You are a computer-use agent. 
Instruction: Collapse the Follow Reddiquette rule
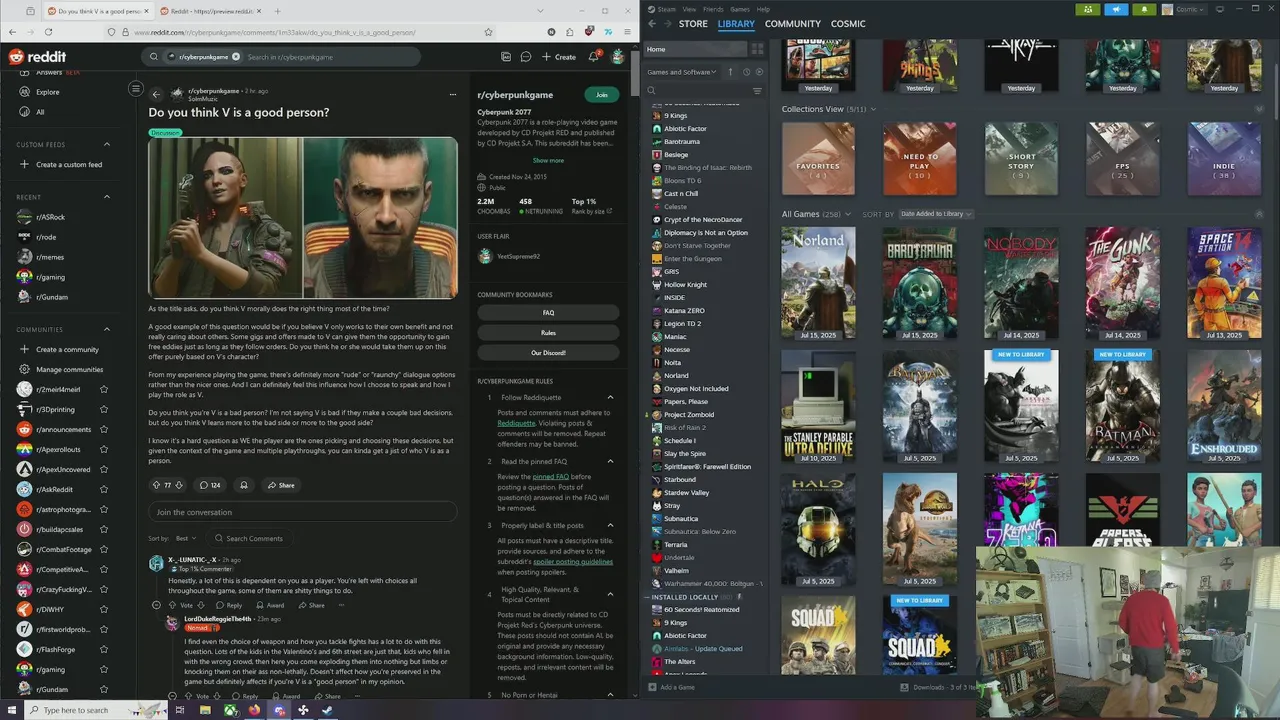click(610, 397)
